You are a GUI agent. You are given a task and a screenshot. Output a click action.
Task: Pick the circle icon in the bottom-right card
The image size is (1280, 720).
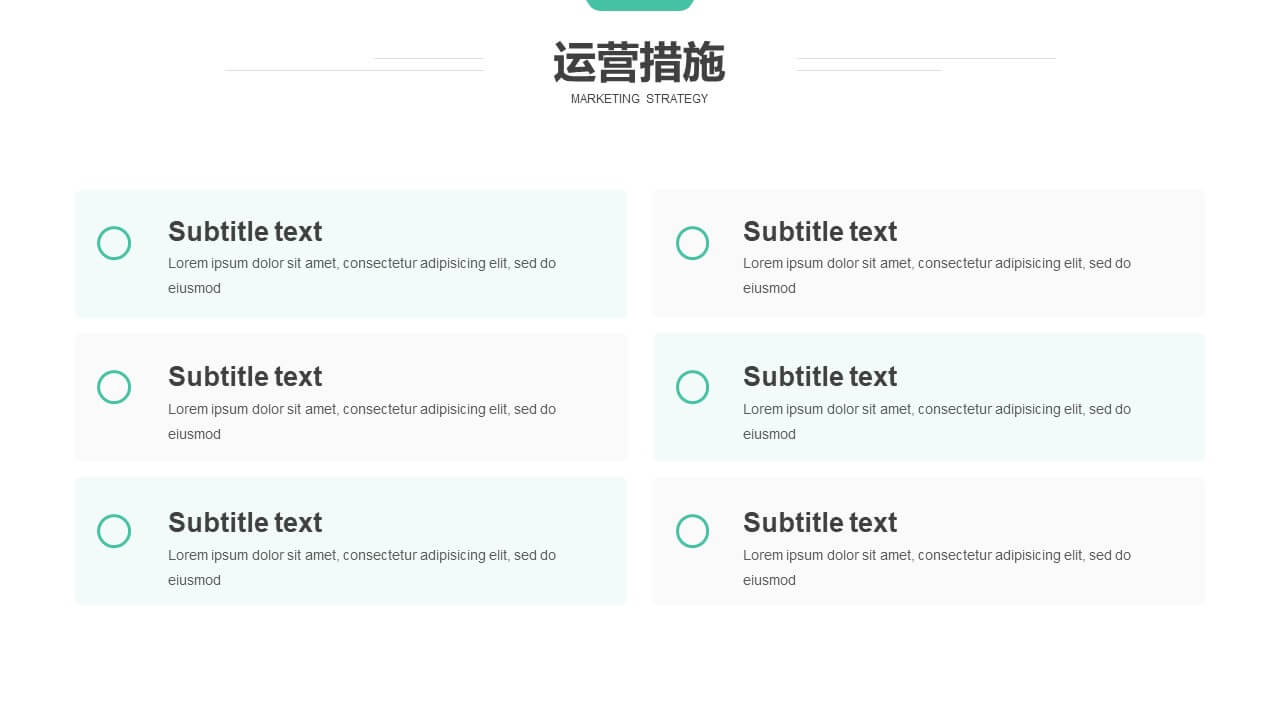click(x=692, y=531)
